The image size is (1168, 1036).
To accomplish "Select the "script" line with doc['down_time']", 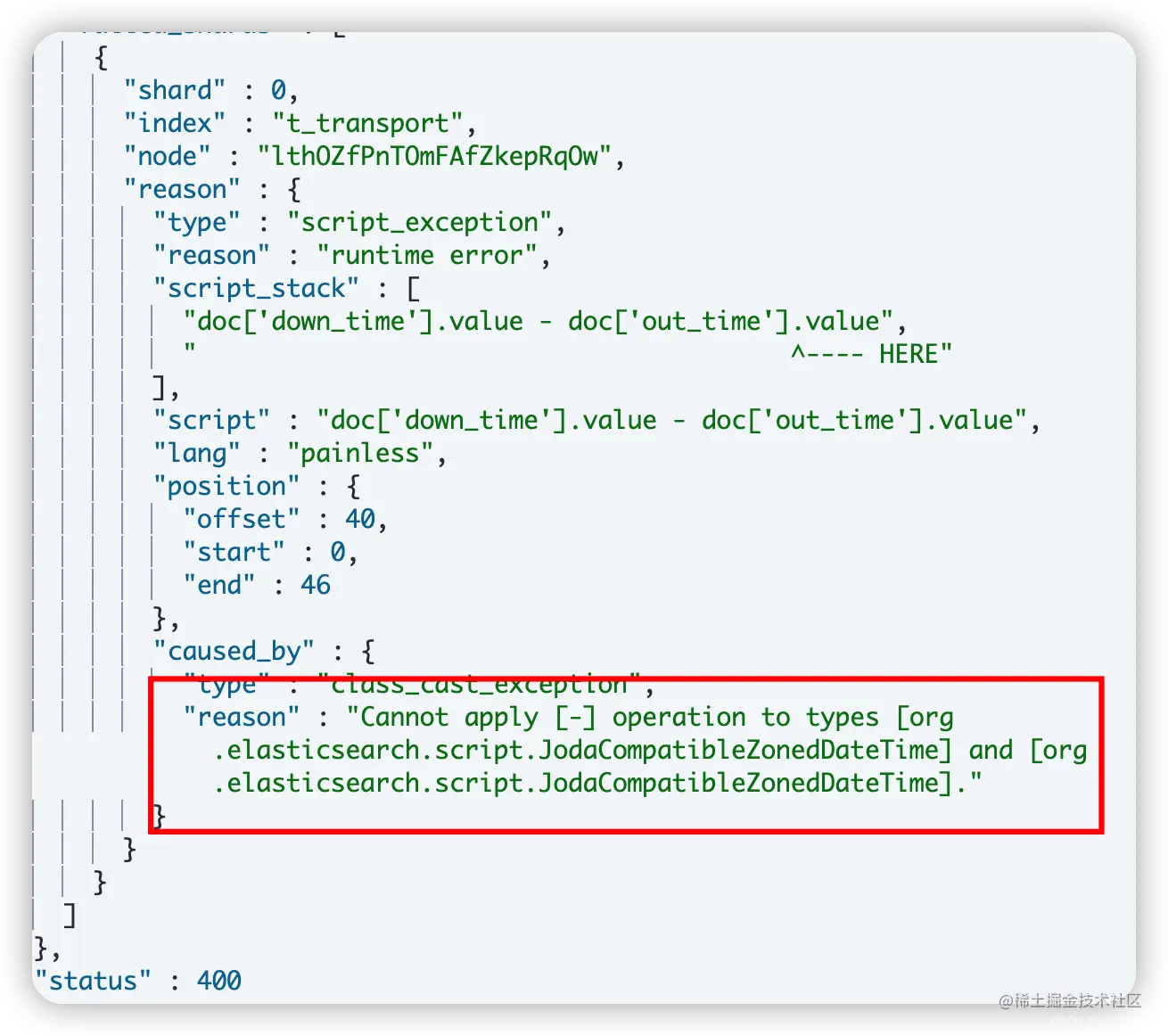I will (x=596, y=420).
